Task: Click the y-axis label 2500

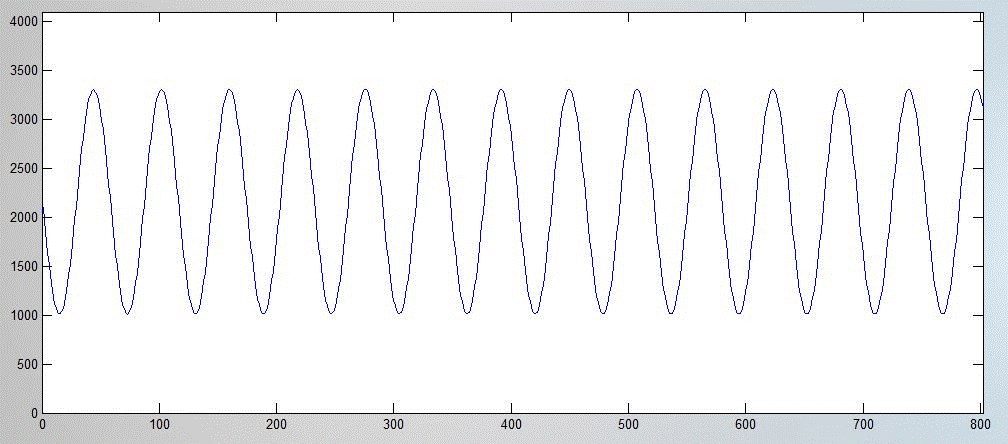Action: [x=24, y=169]
